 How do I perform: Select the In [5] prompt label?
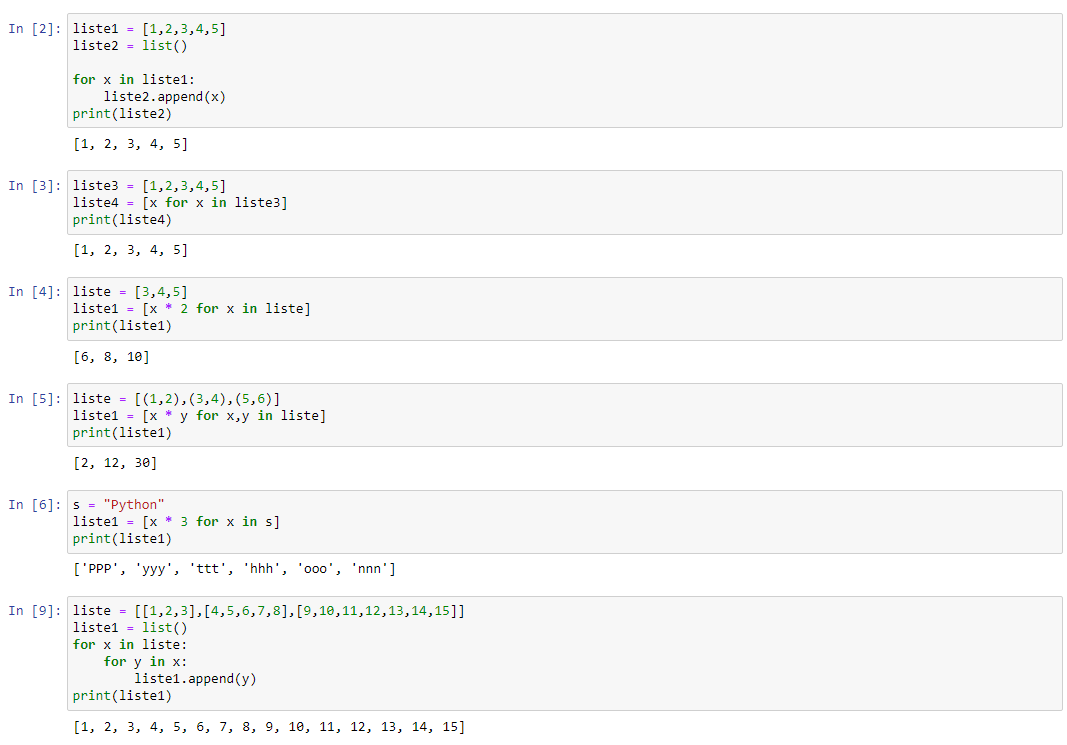coord(34,398)
